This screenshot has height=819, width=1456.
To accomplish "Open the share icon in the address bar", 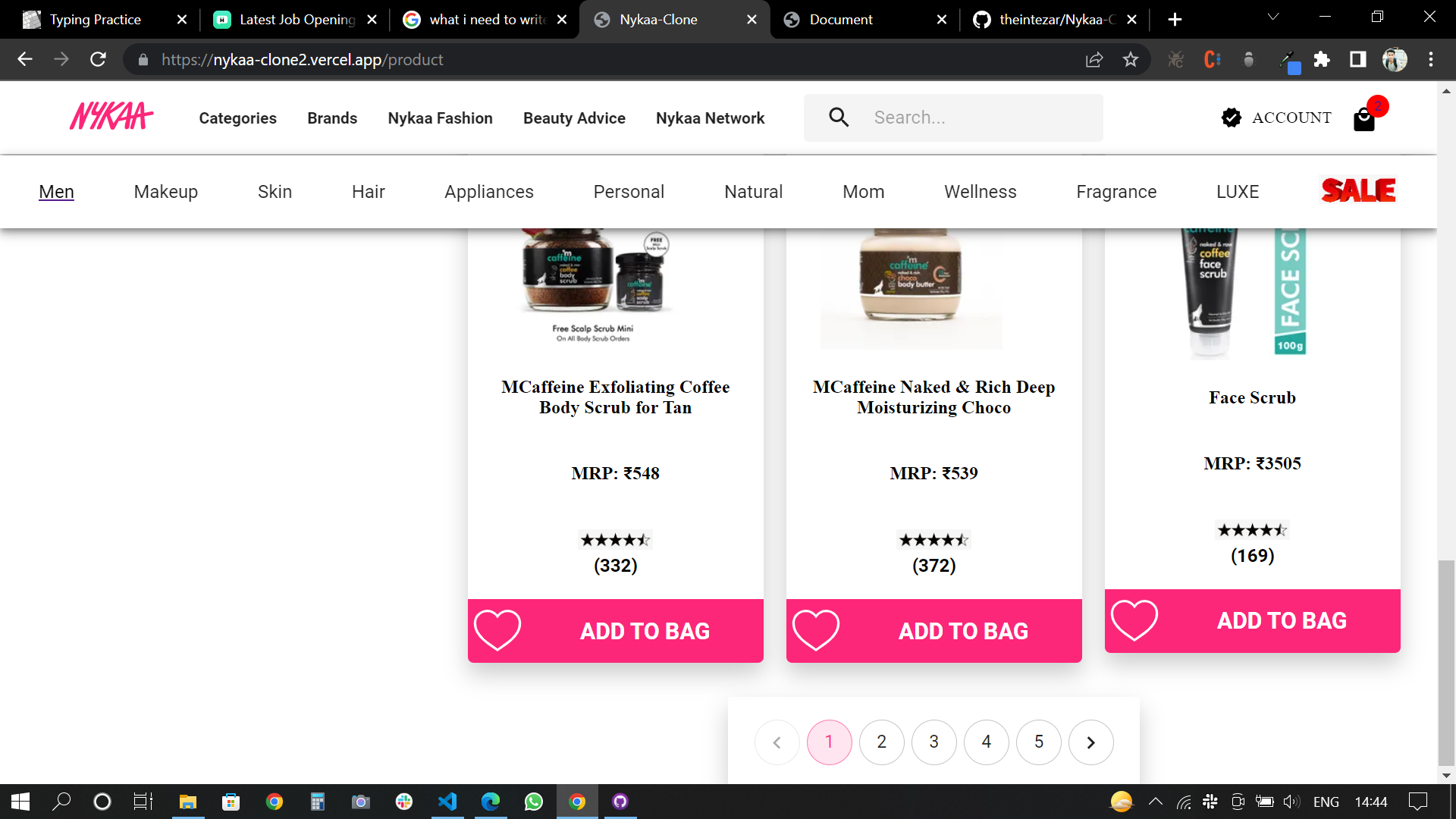I will (x=1094, y=59).
